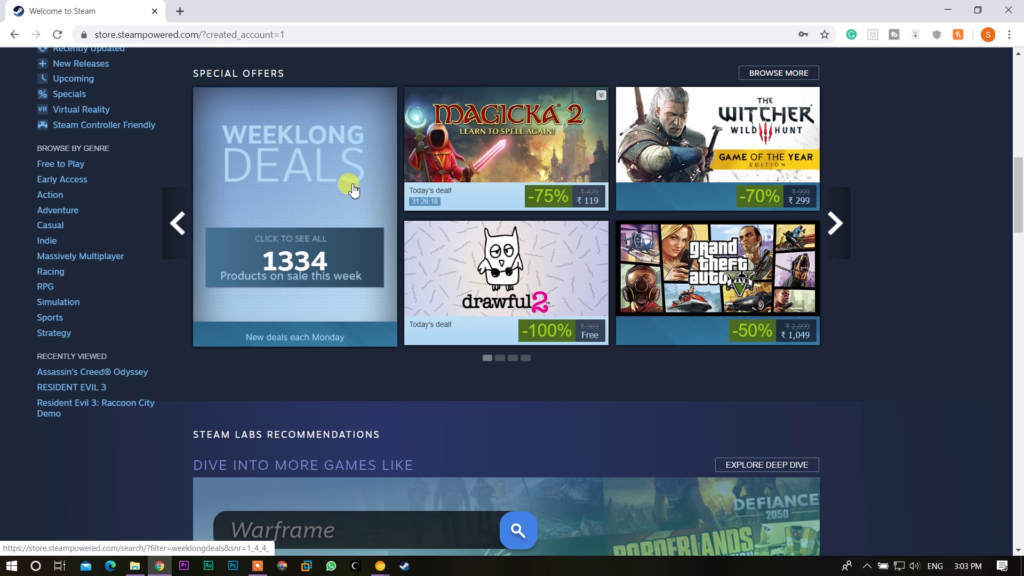The width and height of the screenshot is (1024, 576).
Task: Browse the Strategy genre
Action: tap(54, 333)
